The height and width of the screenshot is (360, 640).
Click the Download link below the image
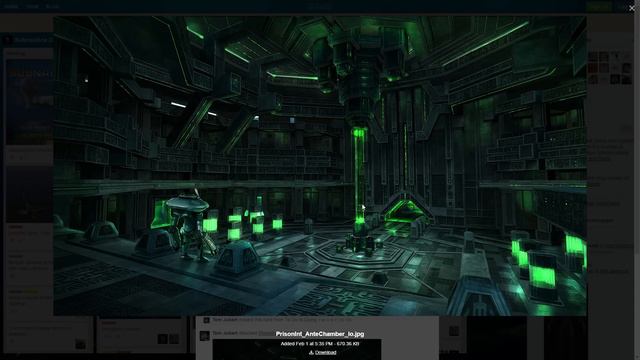point(325,353)
